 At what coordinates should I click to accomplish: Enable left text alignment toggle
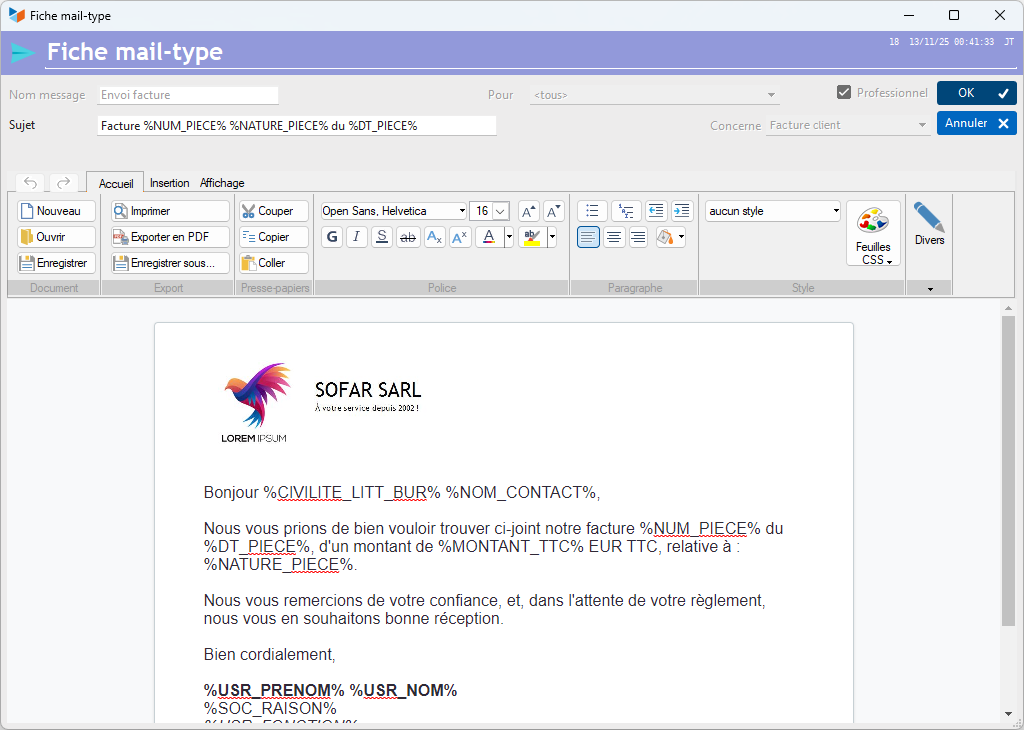(x=589, y=237)
